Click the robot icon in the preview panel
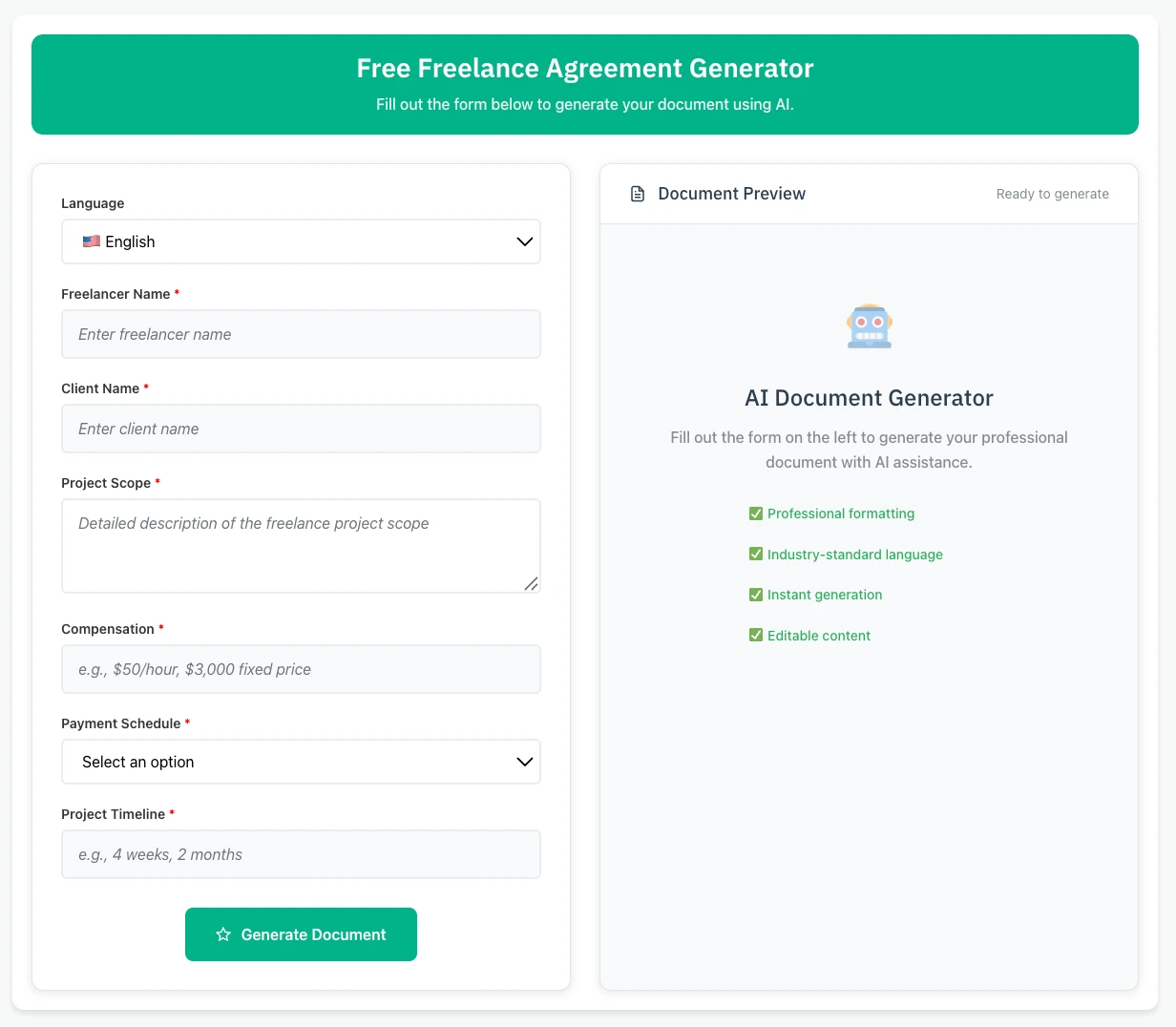The image size is (1176, 1027). click(x=869, y=325)
